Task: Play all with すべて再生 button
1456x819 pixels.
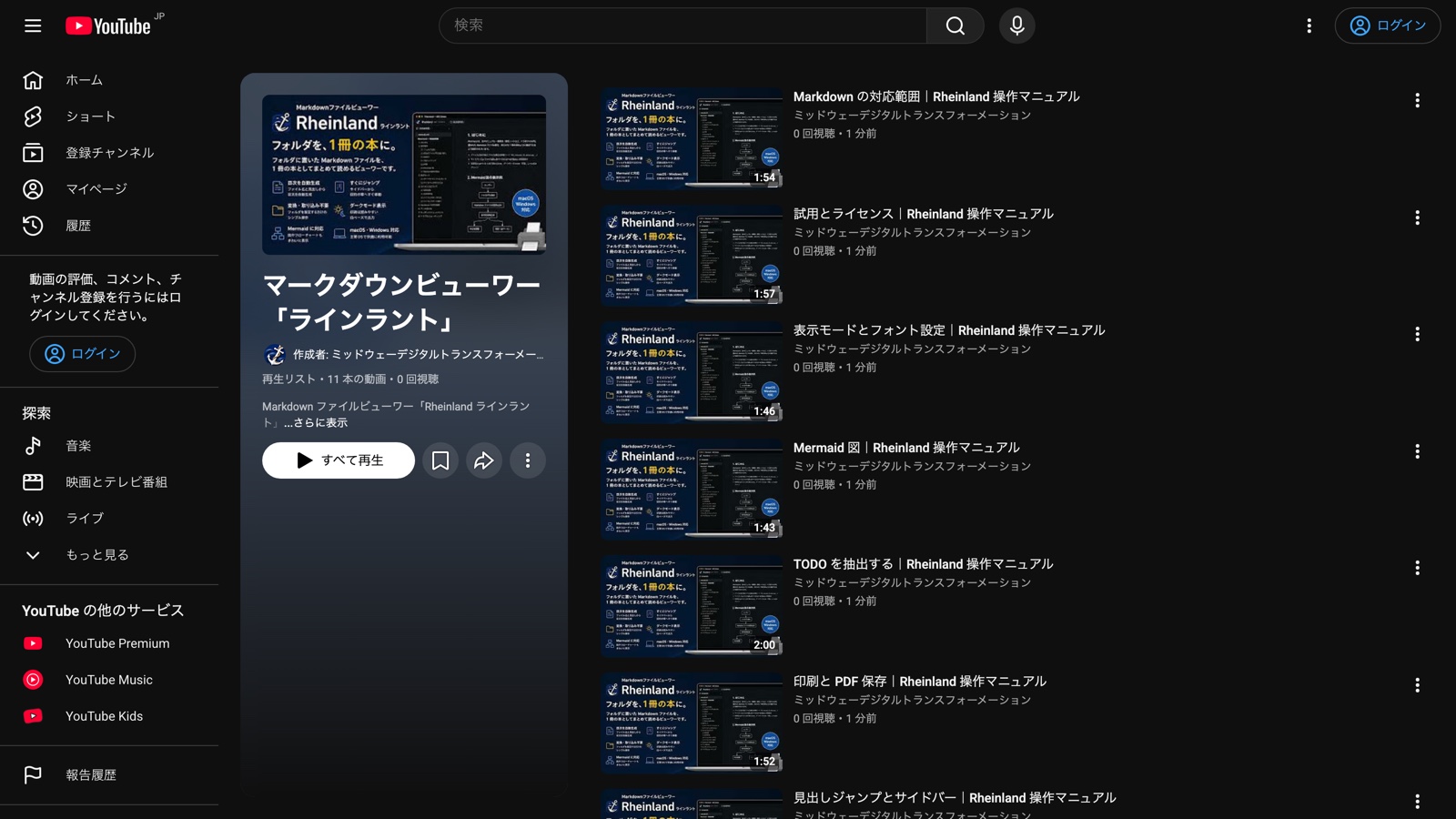Action: click(x=339, y=460)
